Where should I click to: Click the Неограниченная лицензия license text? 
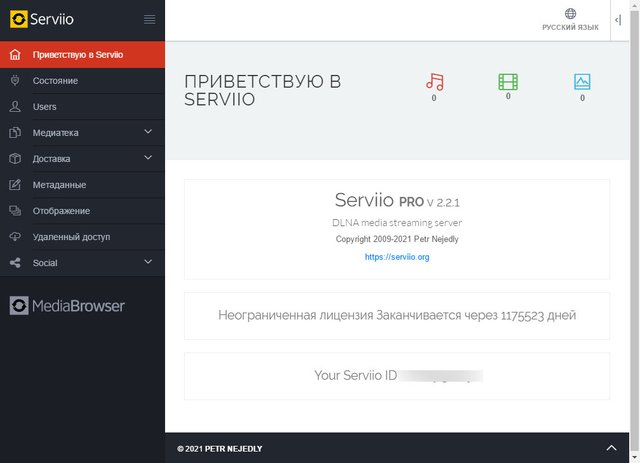397,315
